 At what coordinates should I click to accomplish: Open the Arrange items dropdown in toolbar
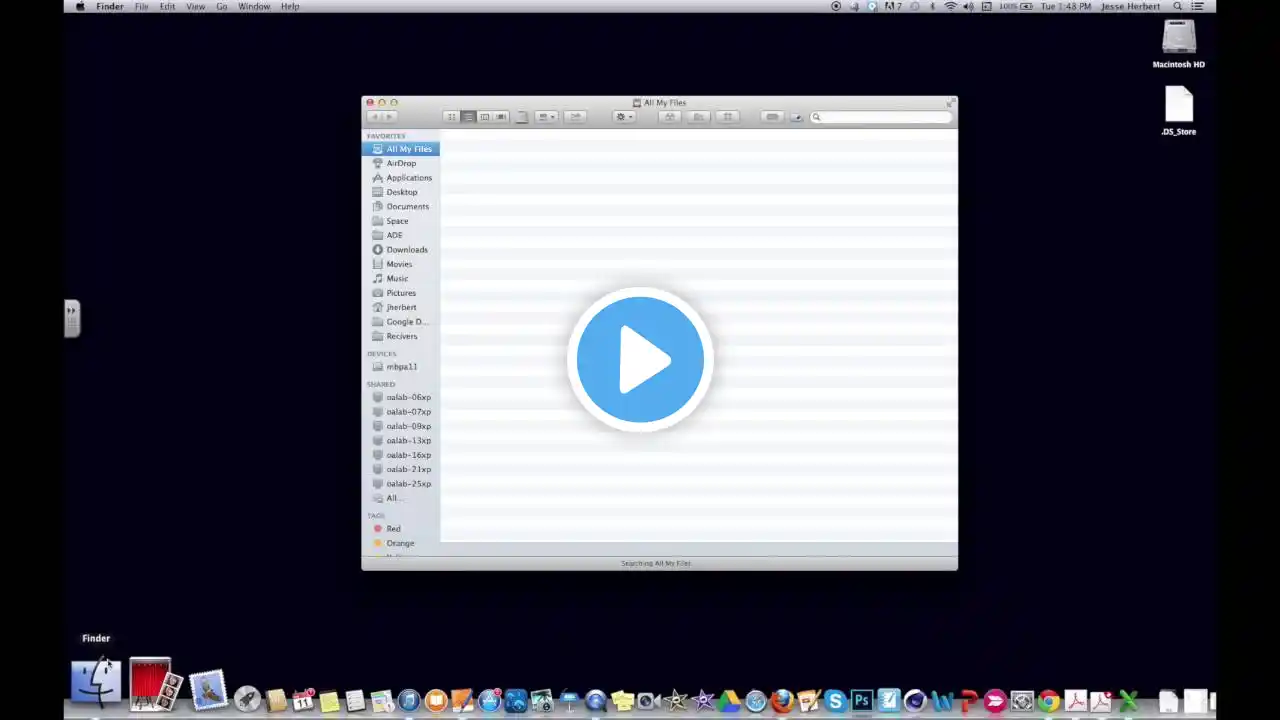coord(546,117)
